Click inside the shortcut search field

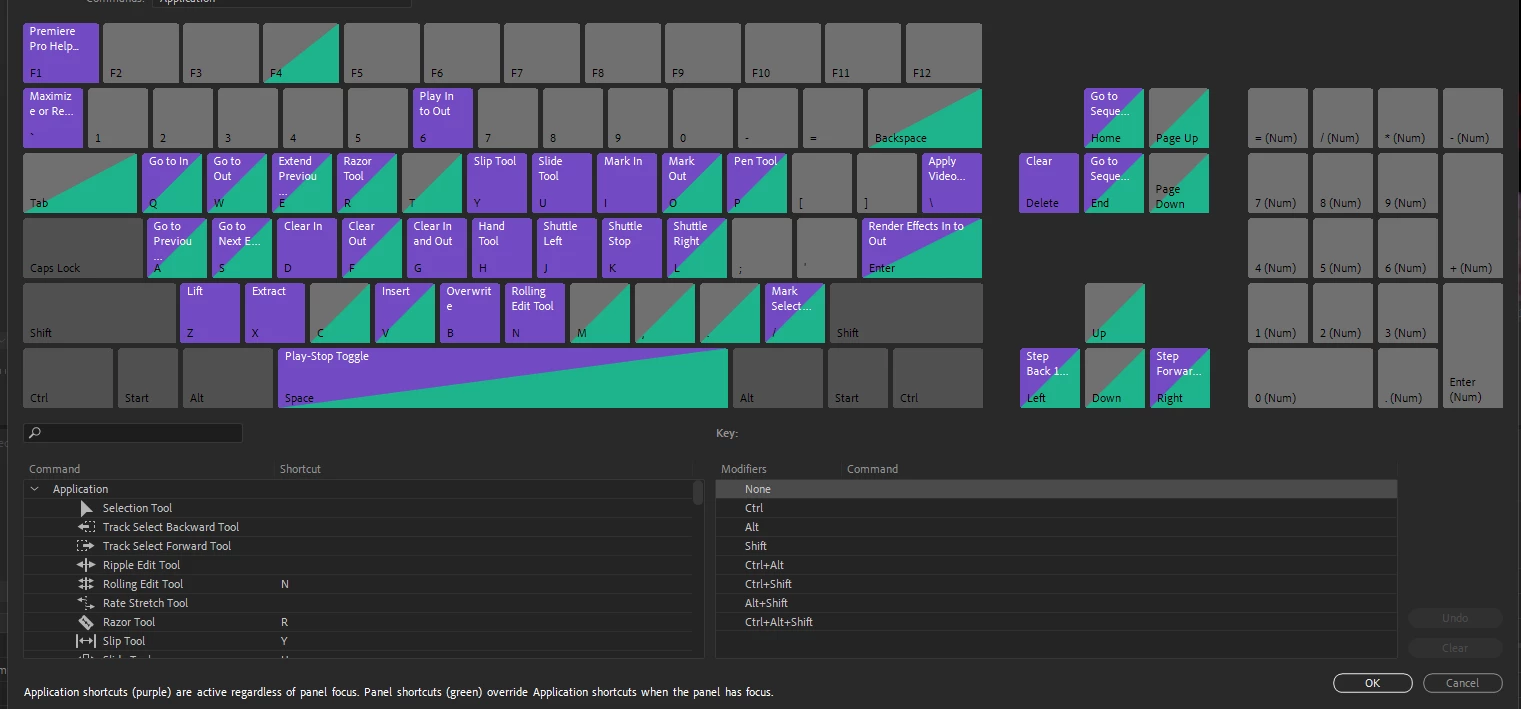click(x=133, y=433)
